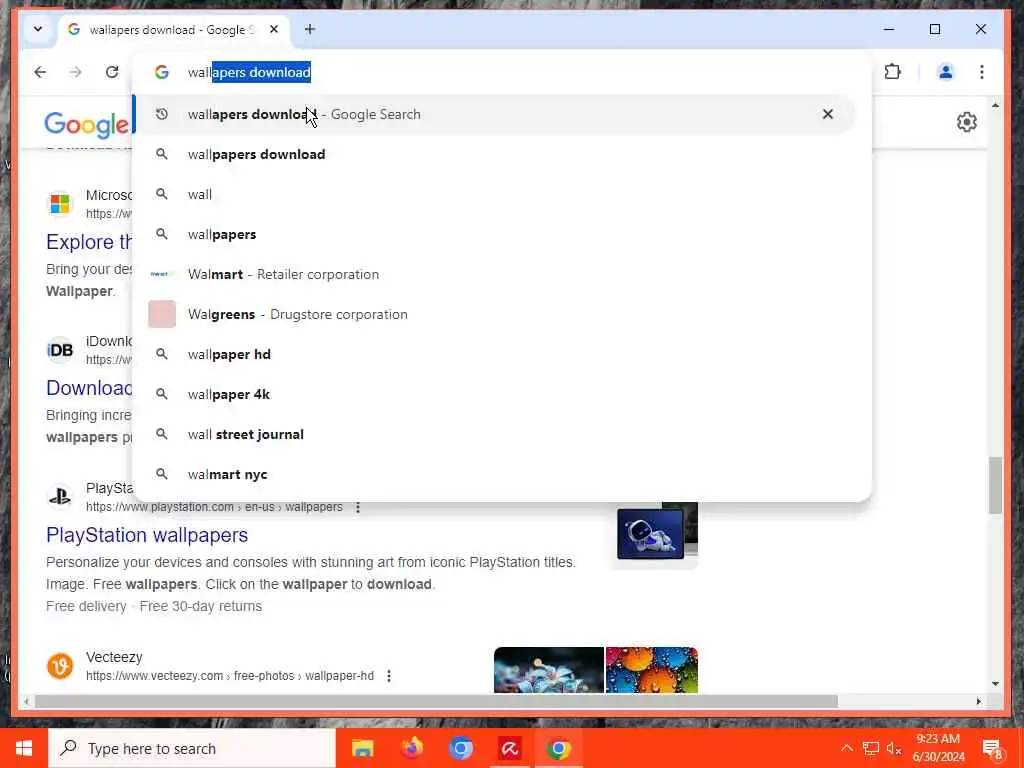Click the Vecteezy colorful droplets thumbnail
The image size is (1024, 768).
[x=652, y=670]
